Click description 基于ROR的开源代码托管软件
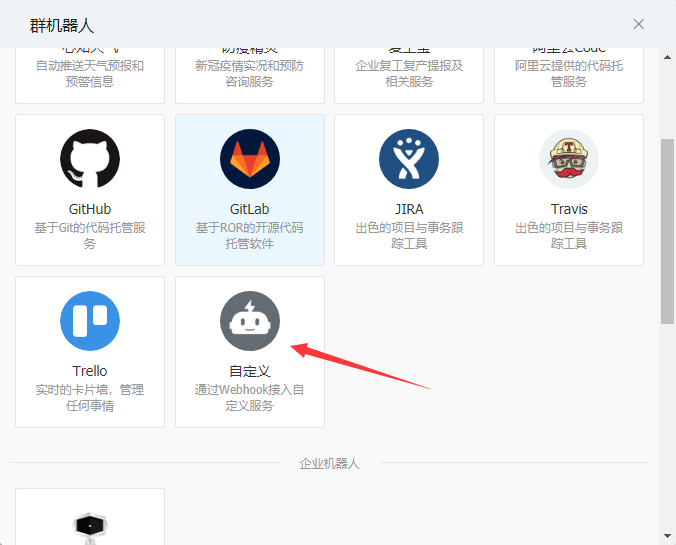Image resolution: width=676 pixels, height=545 pixels. point(250,235)
